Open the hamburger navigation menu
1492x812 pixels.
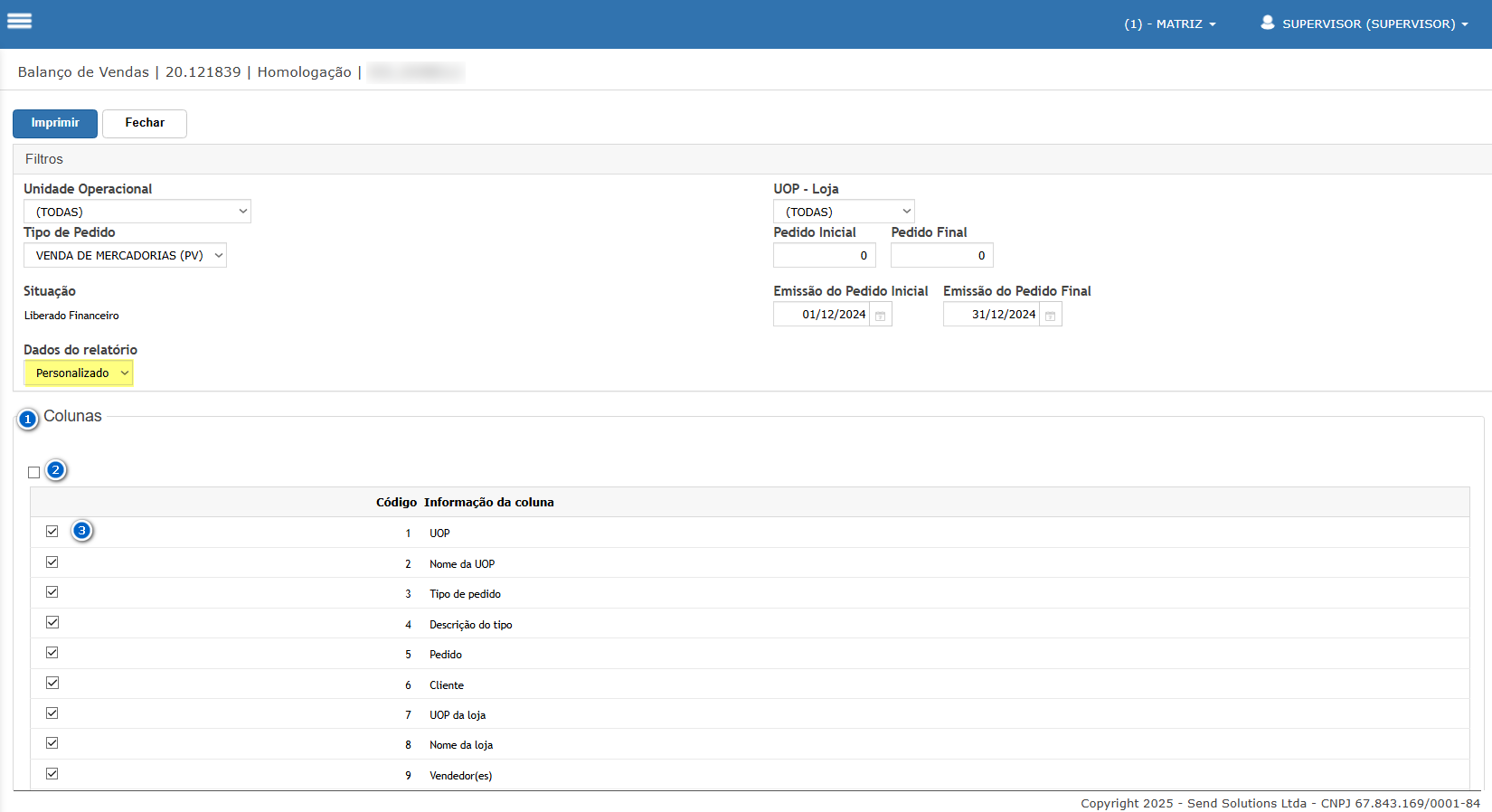pos(19,21)
